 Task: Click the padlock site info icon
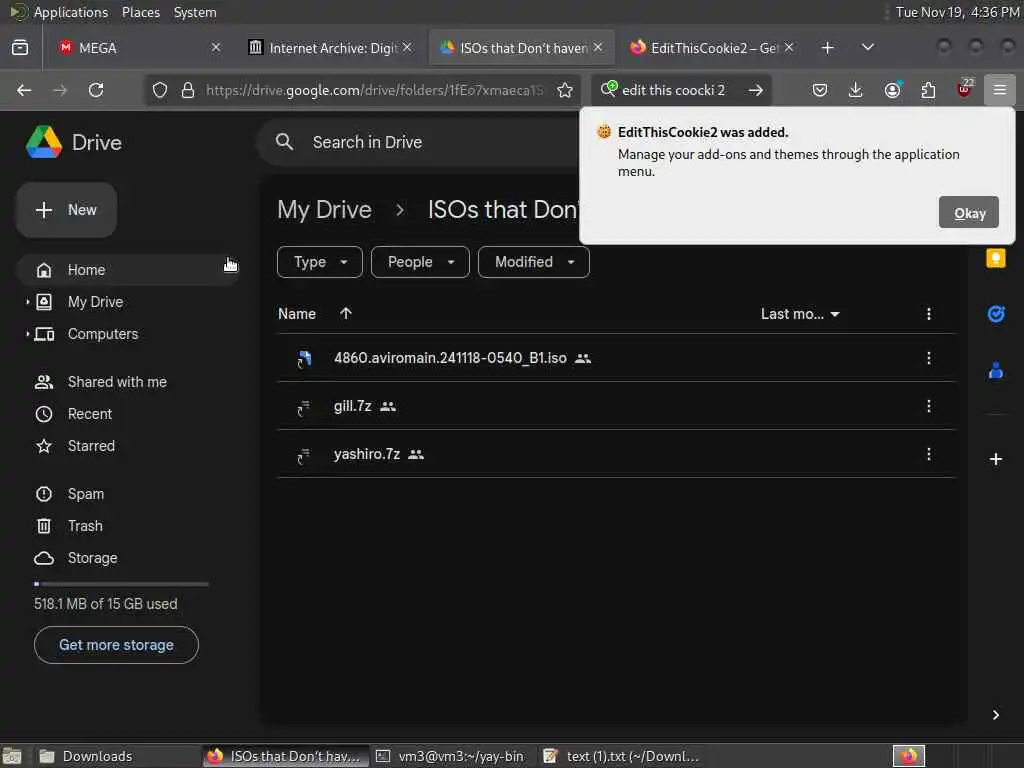coord(188,90)
